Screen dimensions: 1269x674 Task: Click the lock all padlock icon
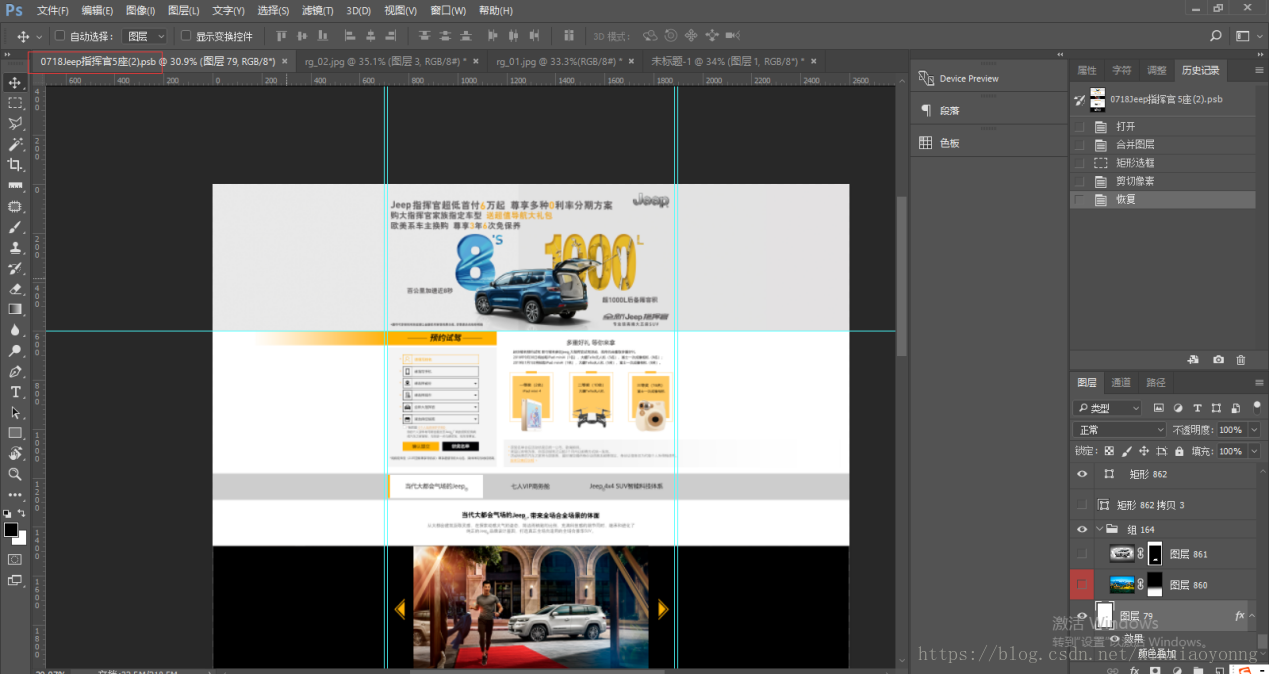1179,452
